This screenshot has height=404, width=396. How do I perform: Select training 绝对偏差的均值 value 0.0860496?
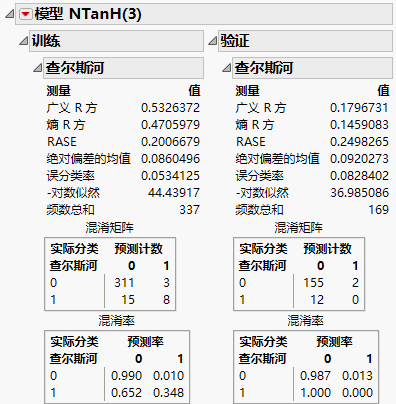pos(170,159)
